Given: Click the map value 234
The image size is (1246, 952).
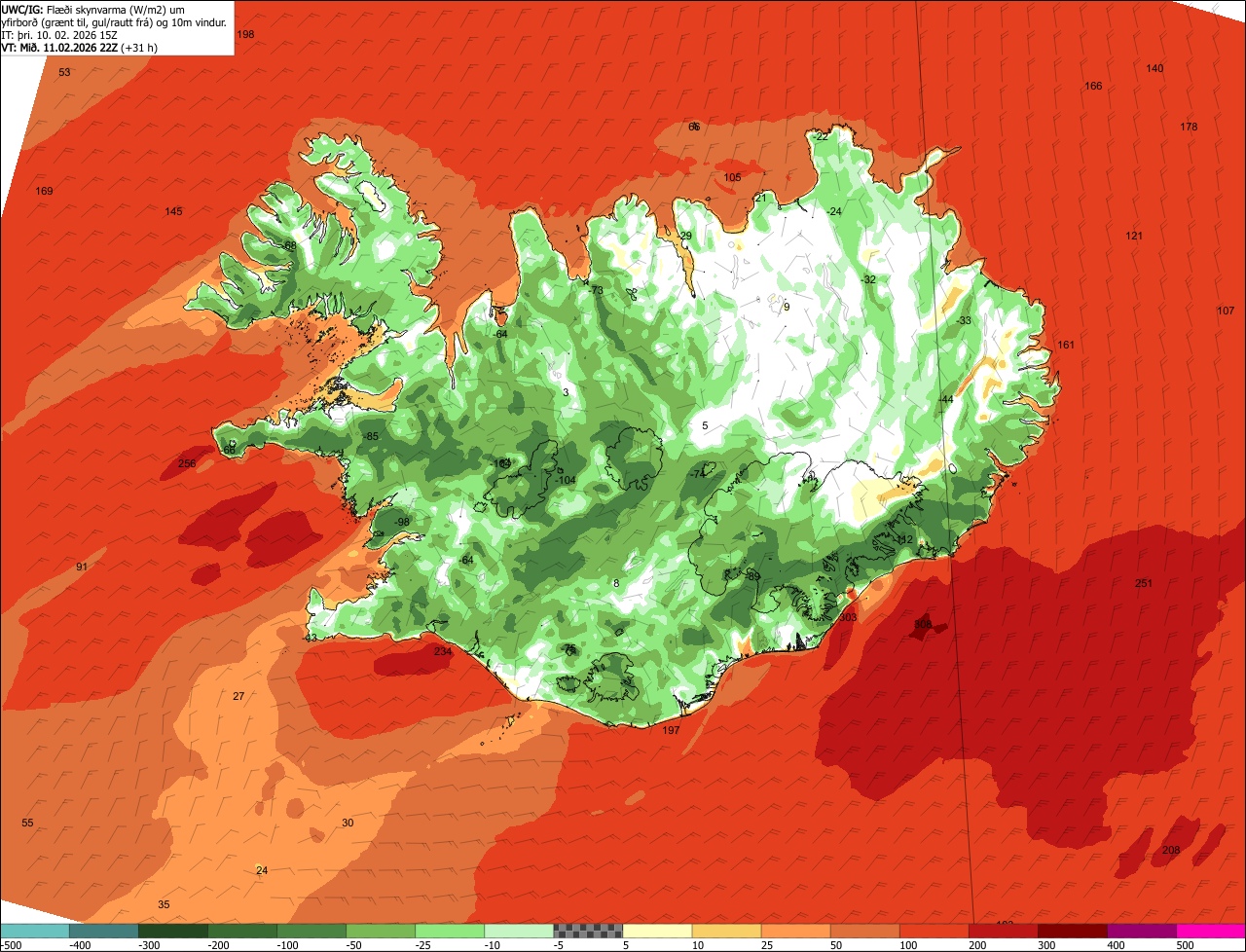Looking at the screenshot, I should click(443, 651).
